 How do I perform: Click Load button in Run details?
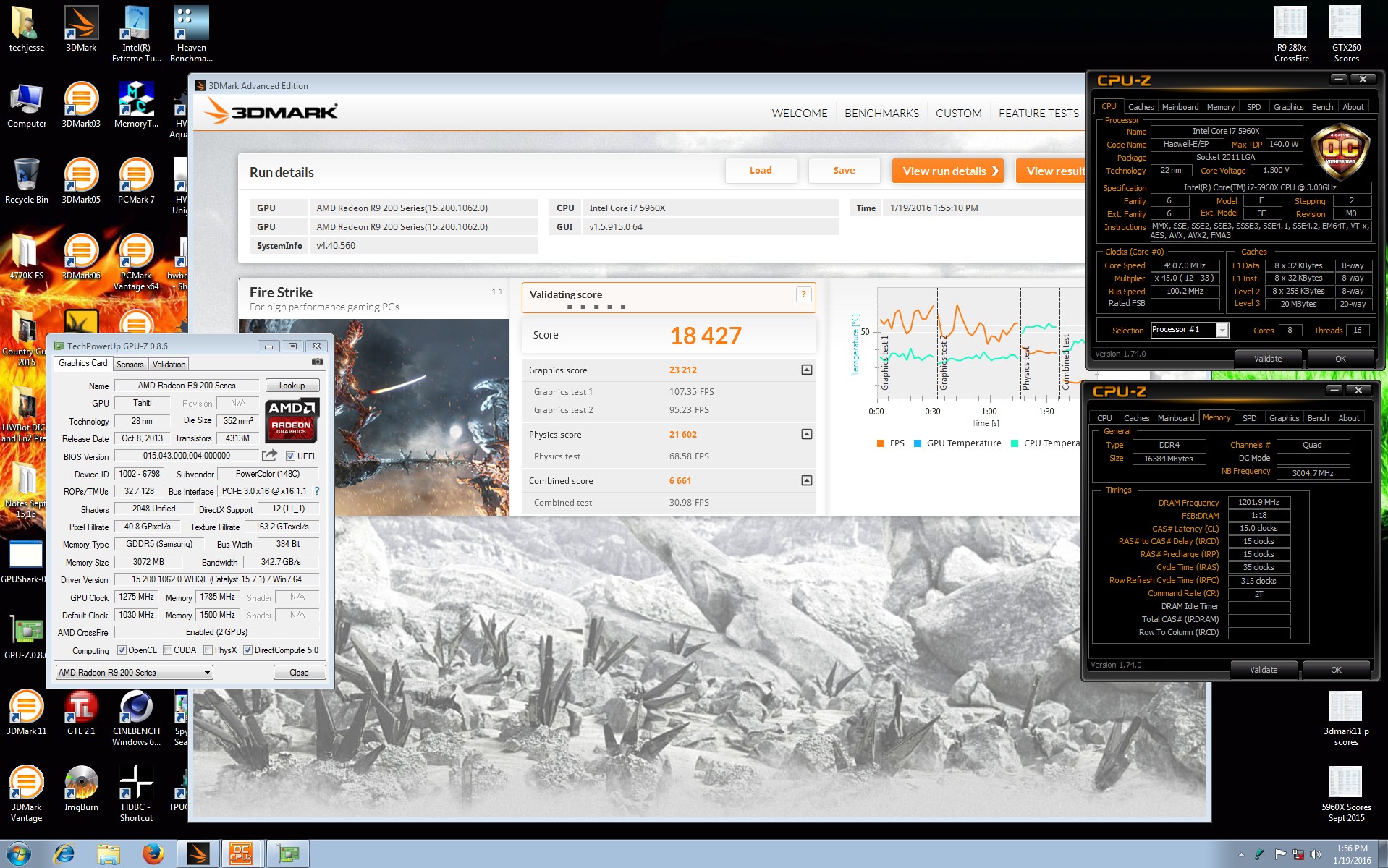(761, 171)
